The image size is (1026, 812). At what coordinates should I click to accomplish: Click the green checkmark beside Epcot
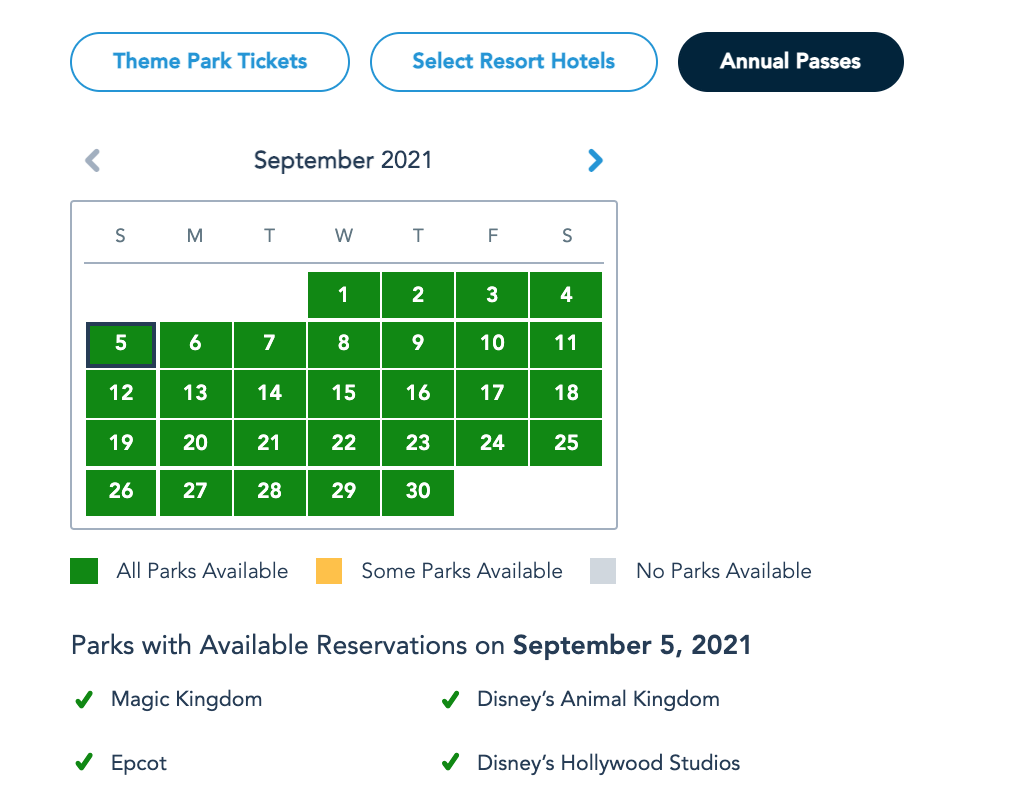84,763
